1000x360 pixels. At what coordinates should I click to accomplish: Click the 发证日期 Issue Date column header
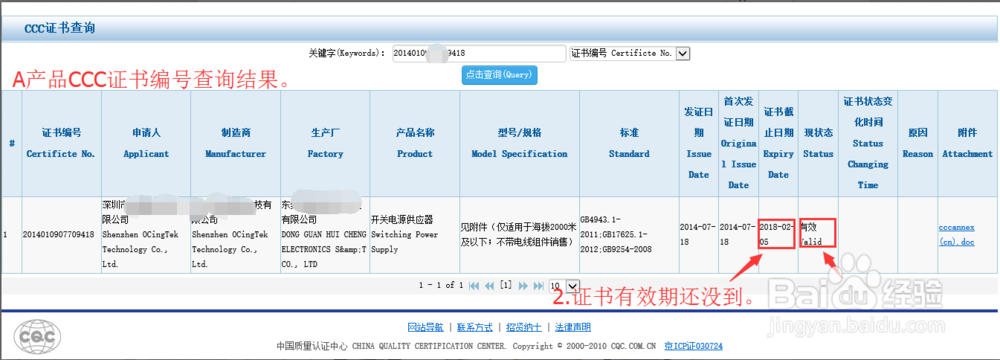coord(698,144)
